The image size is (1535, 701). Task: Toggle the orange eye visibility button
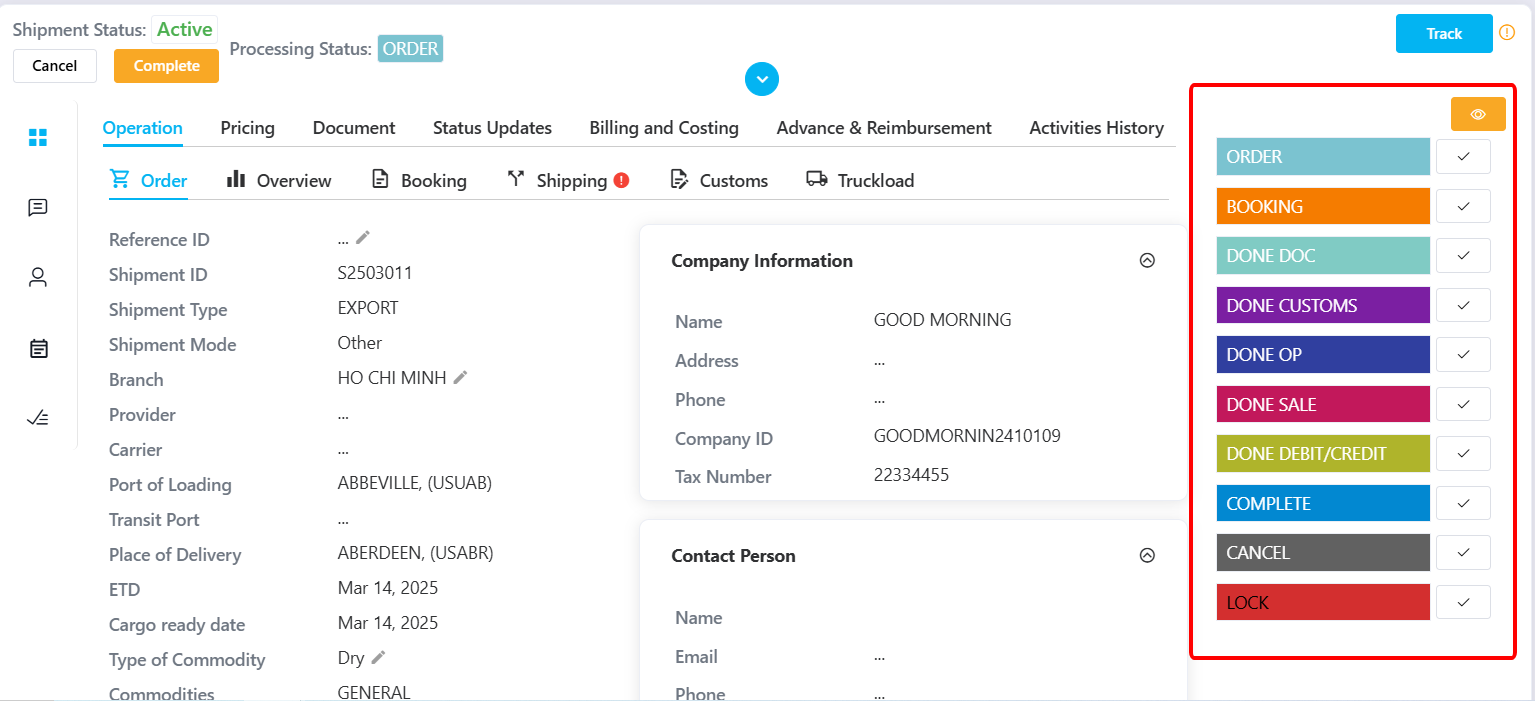point(1478,114)
